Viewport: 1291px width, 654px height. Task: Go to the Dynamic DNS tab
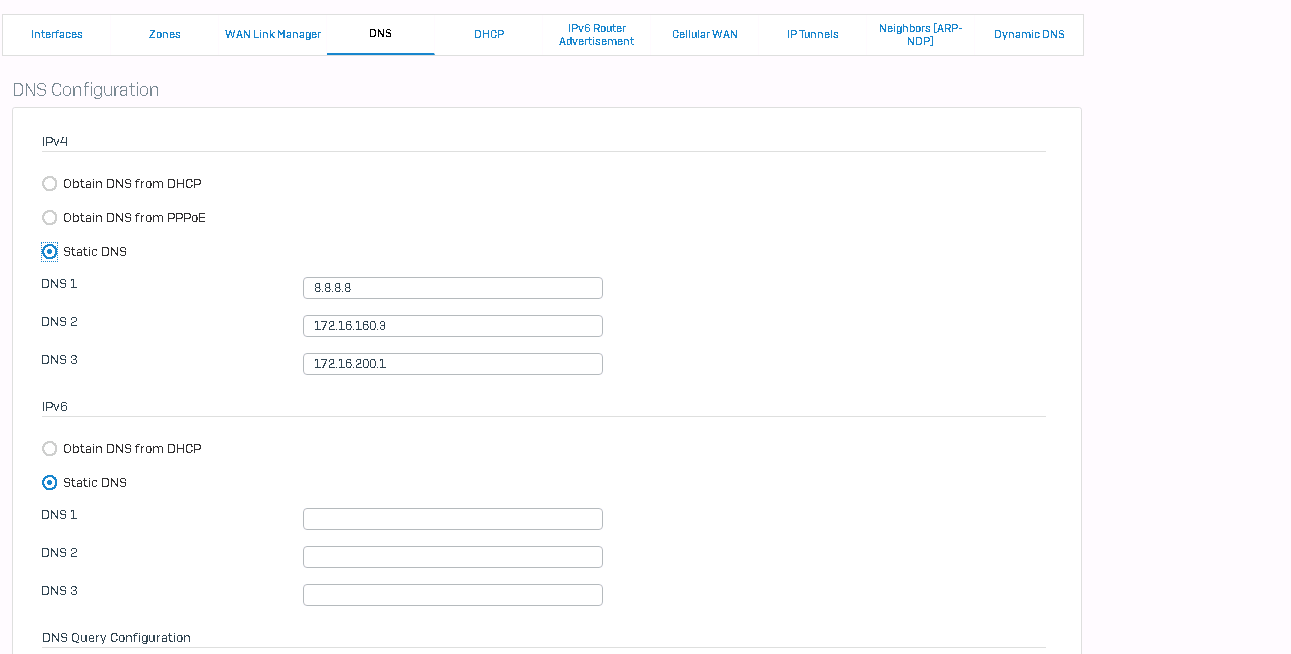(1029, 34)
